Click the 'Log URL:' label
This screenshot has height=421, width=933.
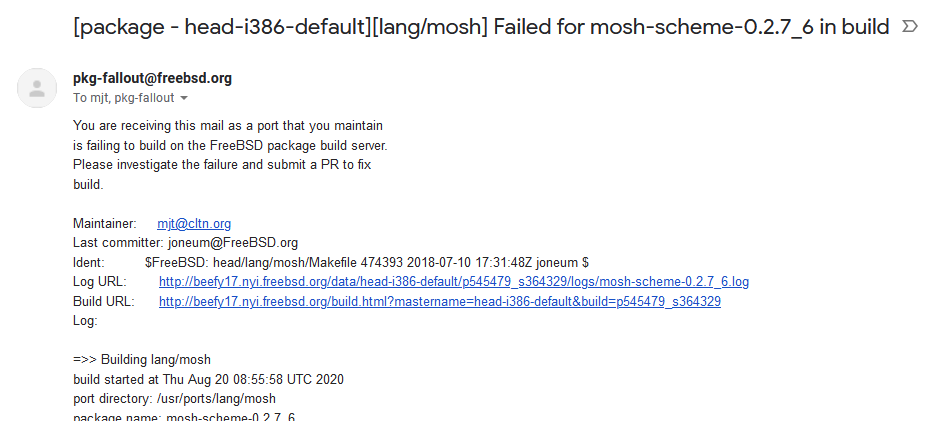click(100, 282)
